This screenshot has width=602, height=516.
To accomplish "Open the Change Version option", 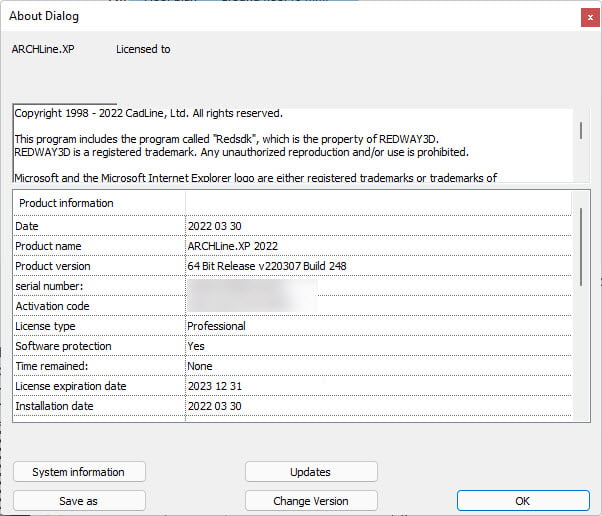I will [x=311, y=501].
